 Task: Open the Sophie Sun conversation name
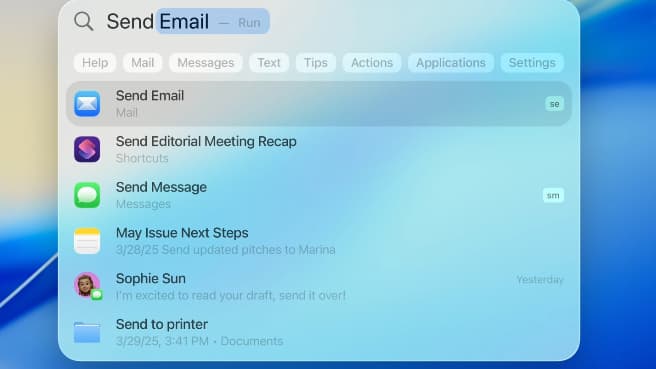click(151, 278)
